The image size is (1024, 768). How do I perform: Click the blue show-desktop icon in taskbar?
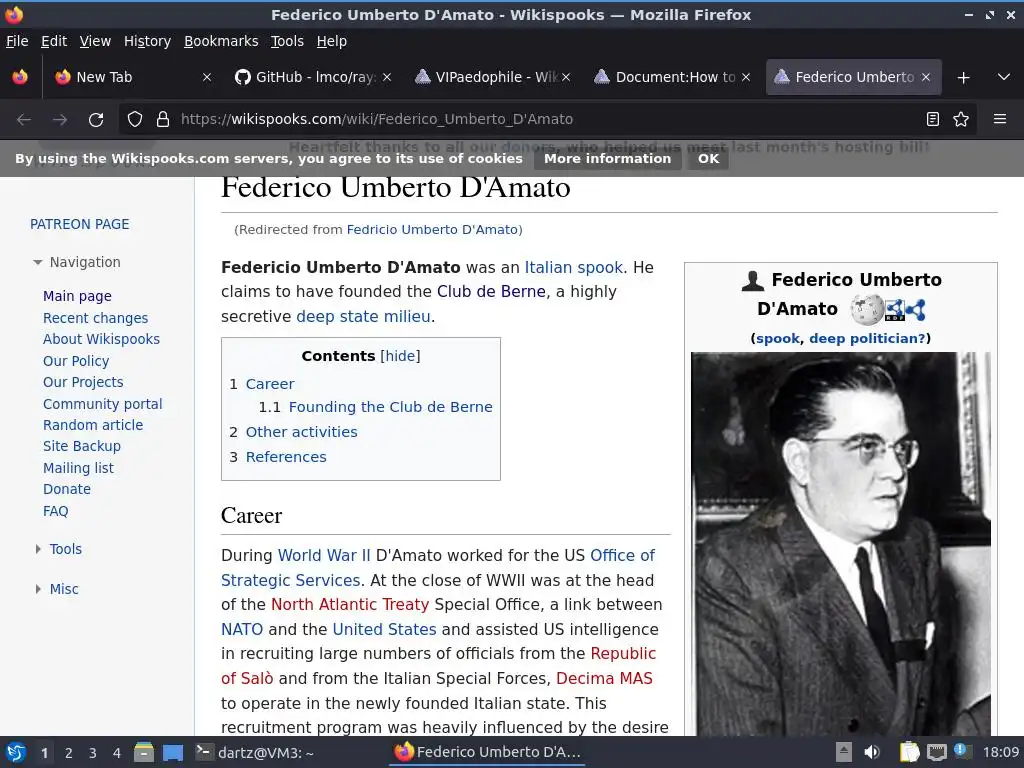coord(173,753)
